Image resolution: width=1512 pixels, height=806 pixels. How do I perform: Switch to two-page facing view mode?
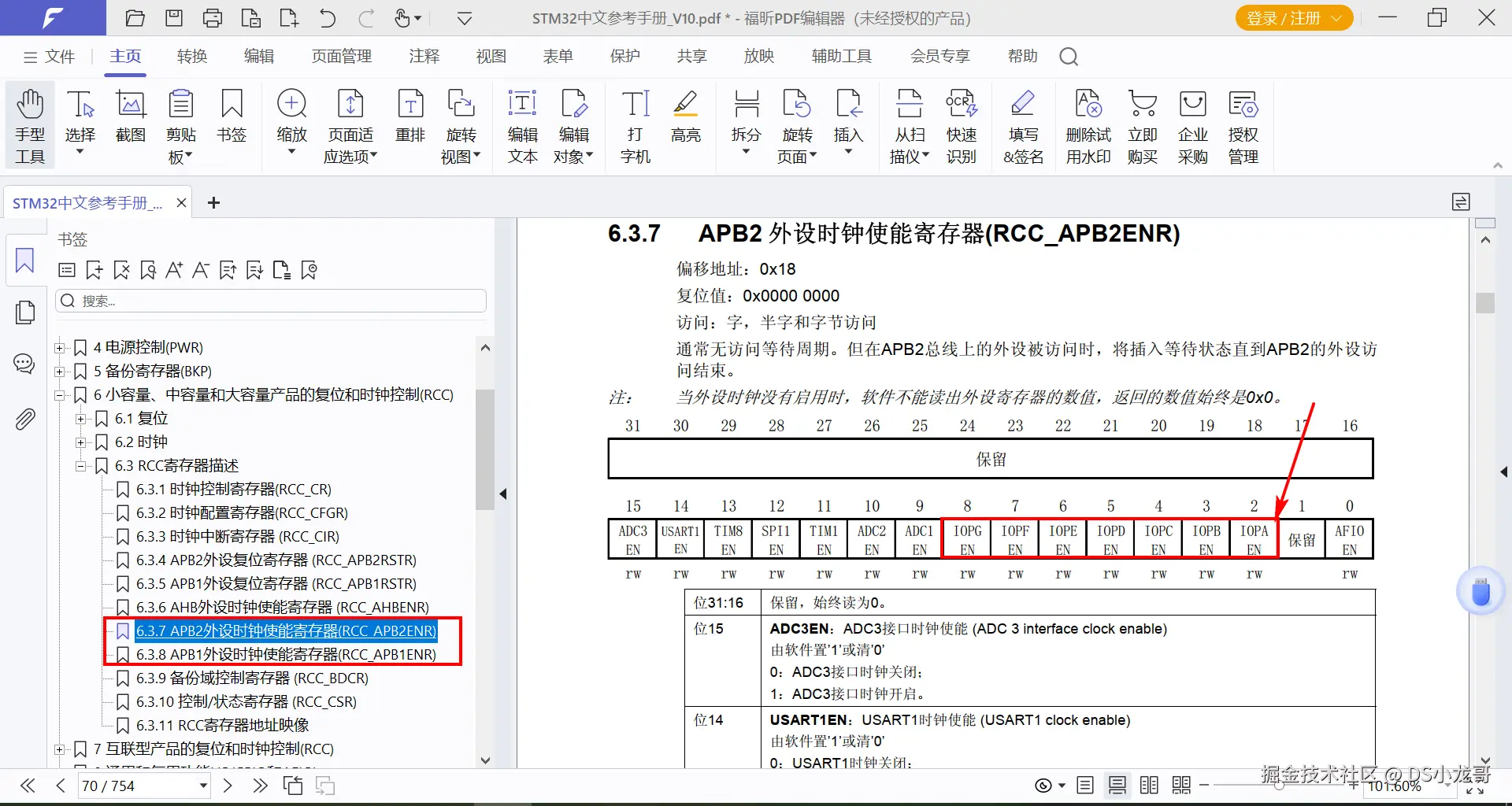(1149, 786)
